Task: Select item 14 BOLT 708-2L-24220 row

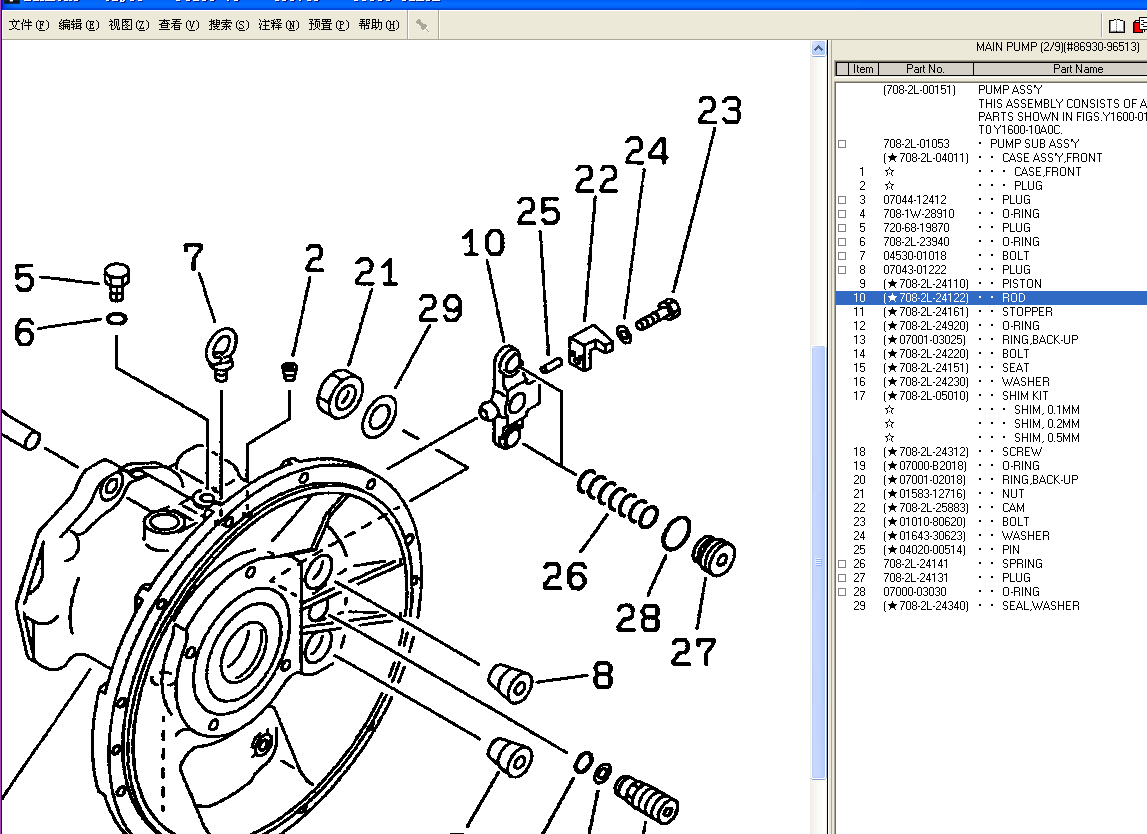Action: tap(991, 354)
